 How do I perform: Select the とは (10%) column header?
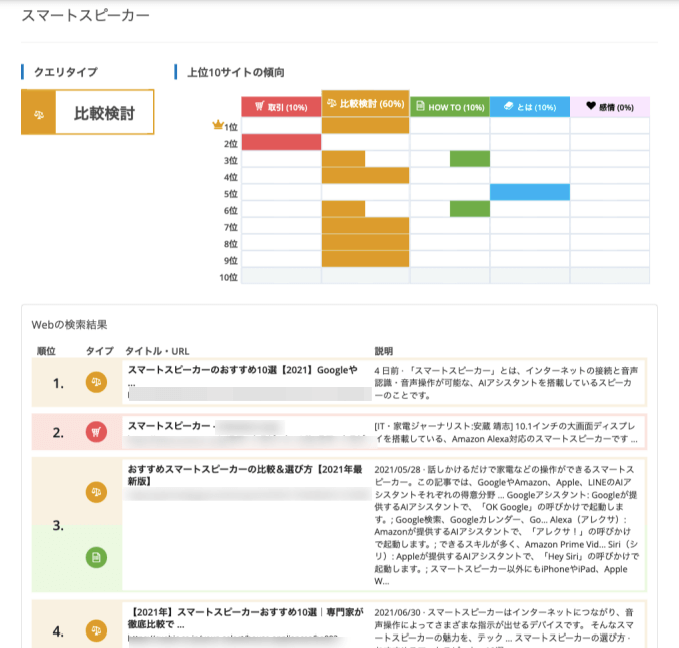(x=530, y=107)
